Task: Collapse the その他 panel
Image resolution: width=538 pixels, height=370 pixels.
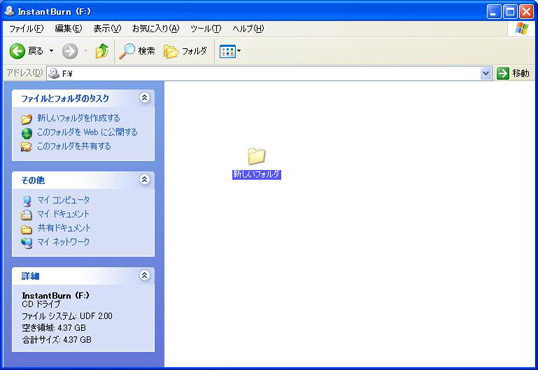Action: [x=144, y=180]
